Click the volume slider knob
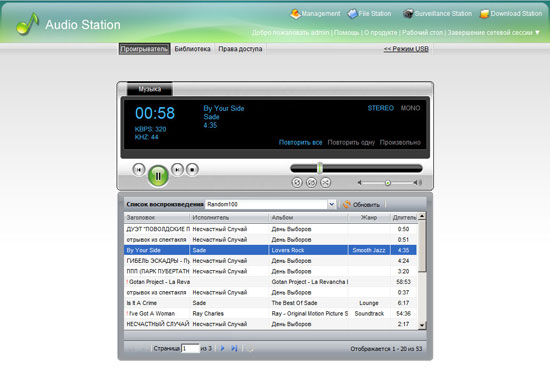550x372 pixels. click(388, 183)
